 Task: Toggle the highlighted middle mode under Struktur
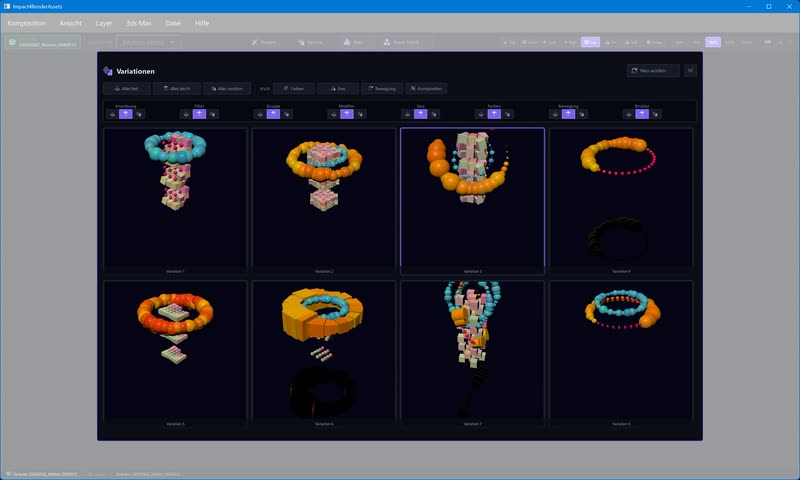coord(642,114)
